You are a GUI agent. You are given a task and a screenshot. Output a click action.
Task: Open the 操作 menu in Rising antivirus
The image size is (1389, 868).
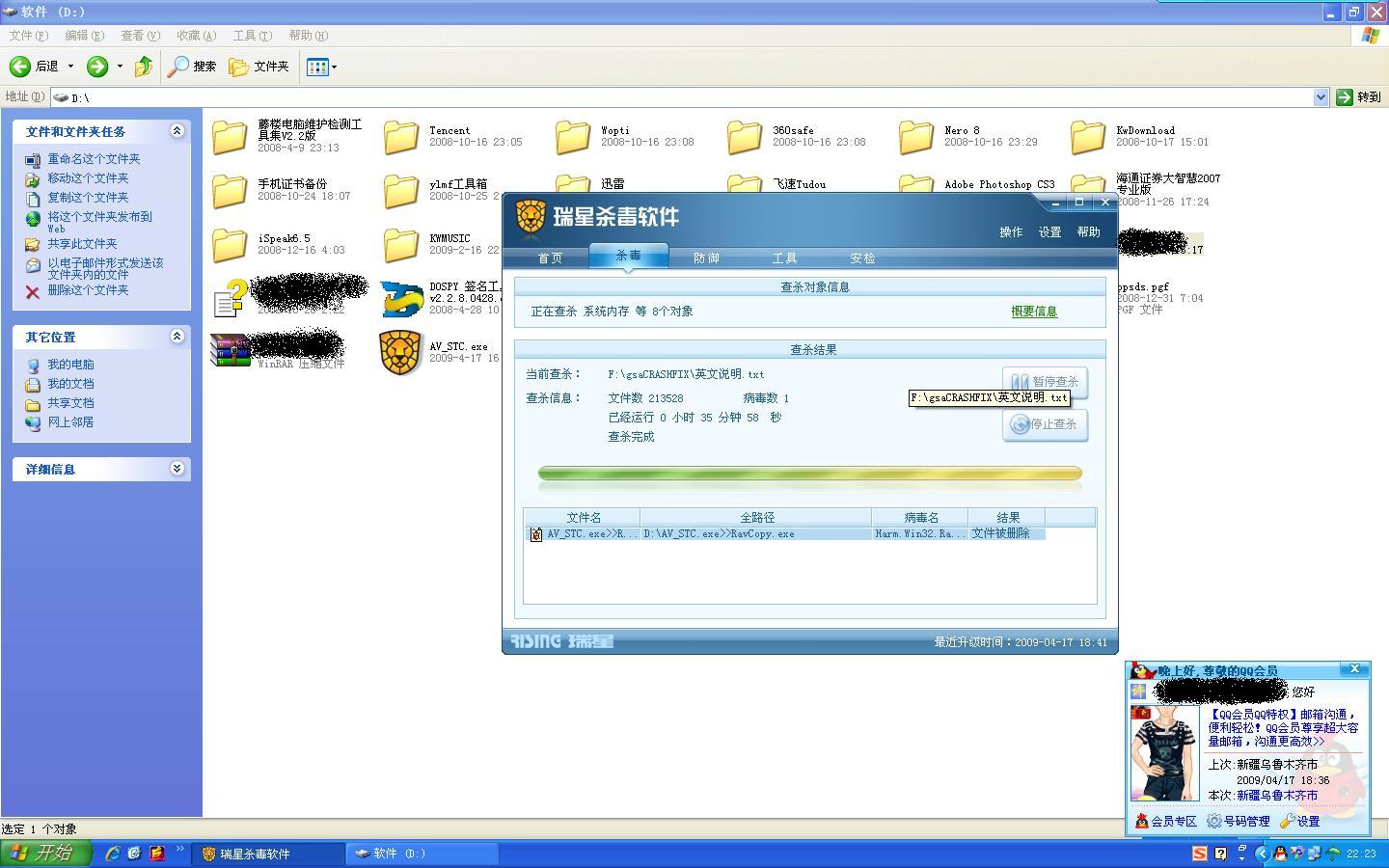click(1011, 232)
